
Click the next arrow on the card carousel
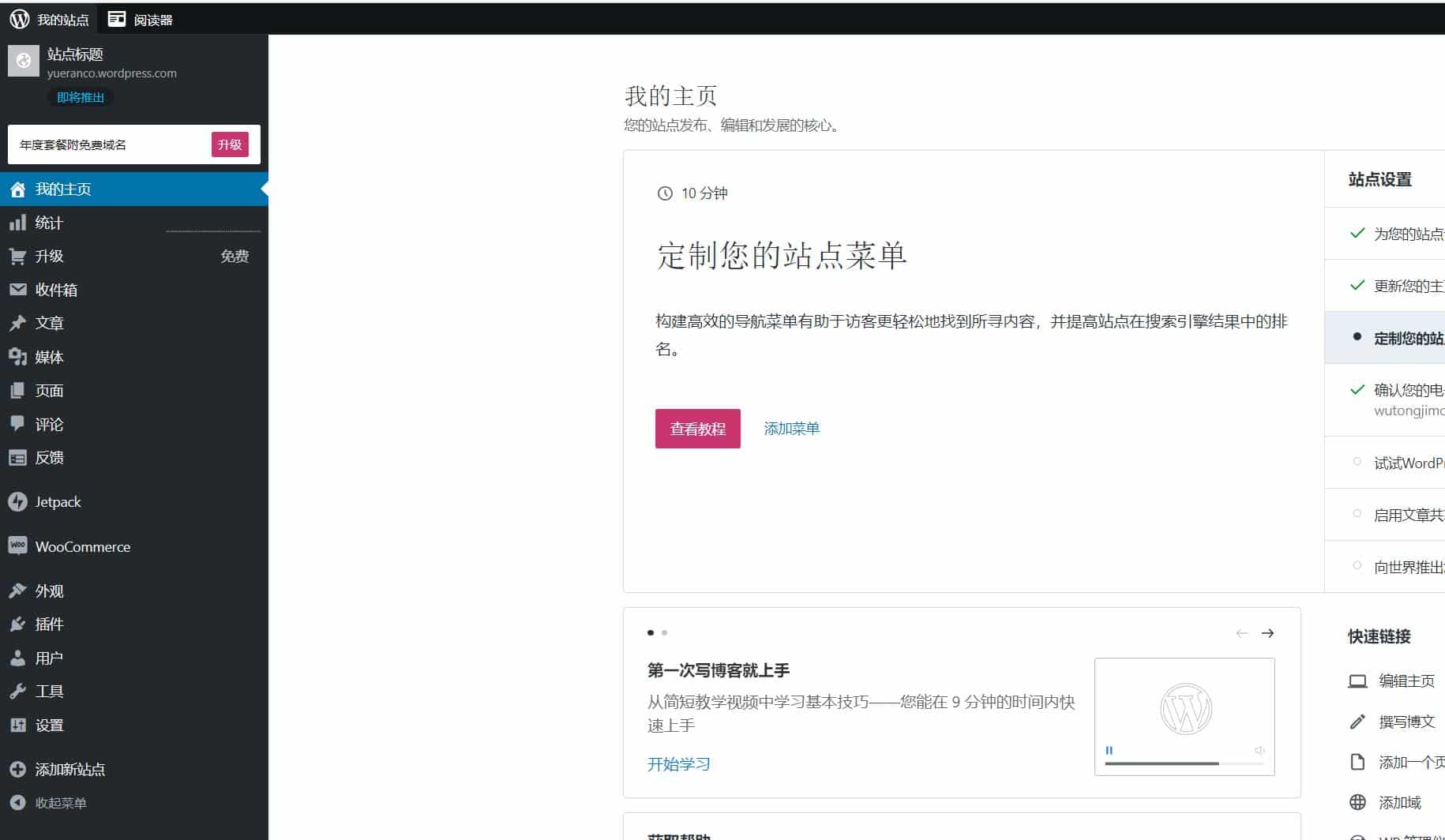(1267, 633)
